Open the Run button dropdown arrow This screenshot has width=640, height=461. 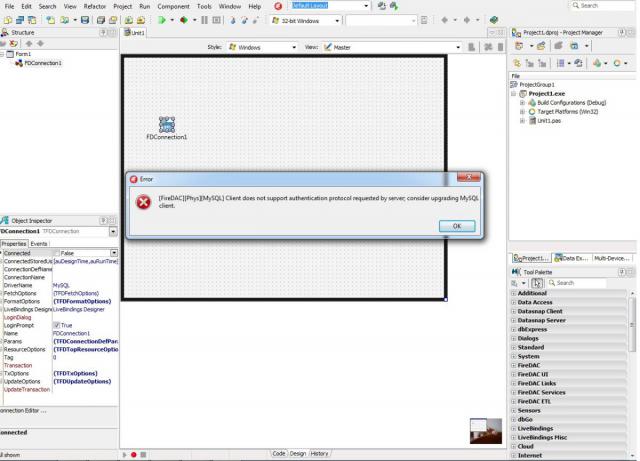pos(172,20)
